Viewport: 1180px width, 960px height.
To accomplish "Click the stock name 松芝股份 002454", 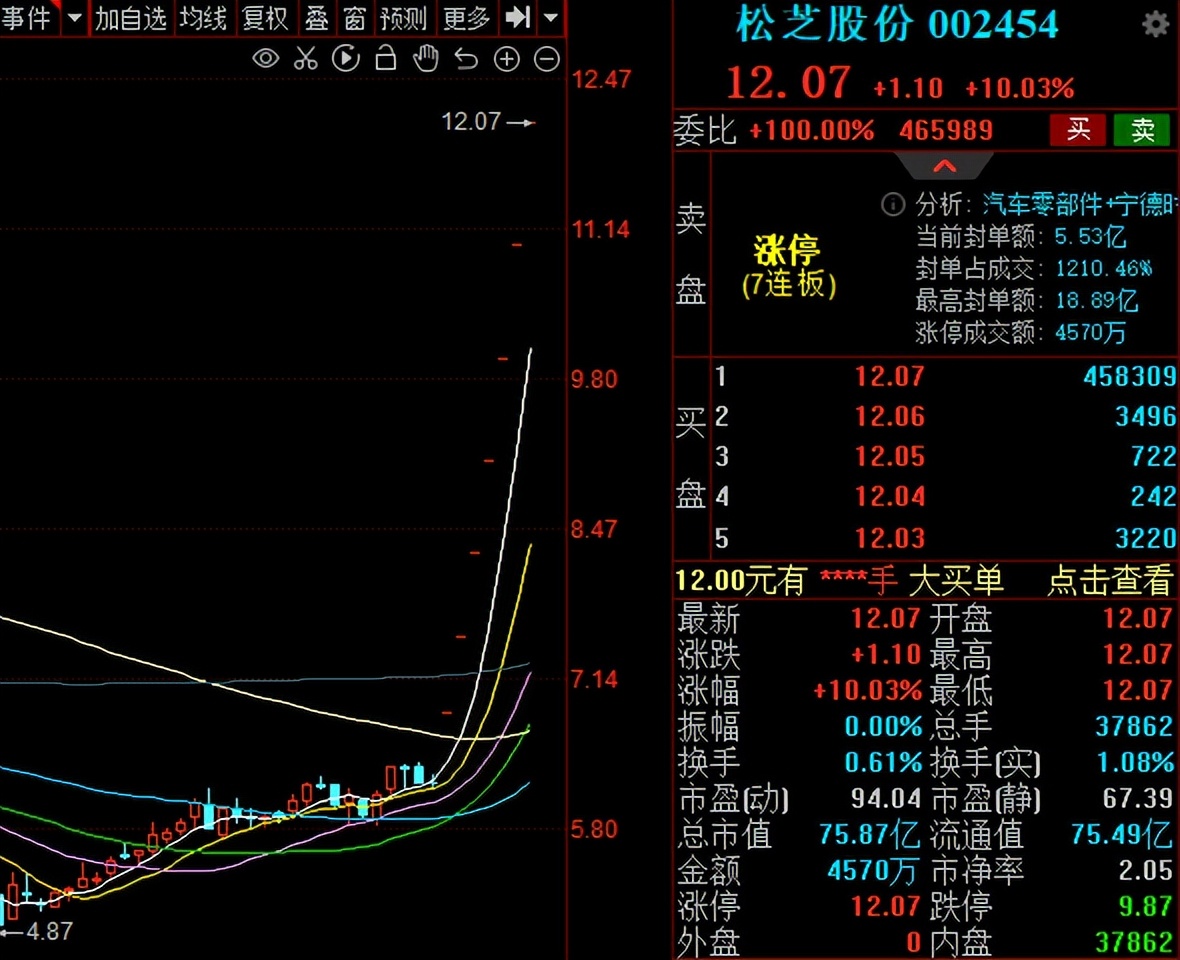I will pyautogui.click(x=896, y=23).
